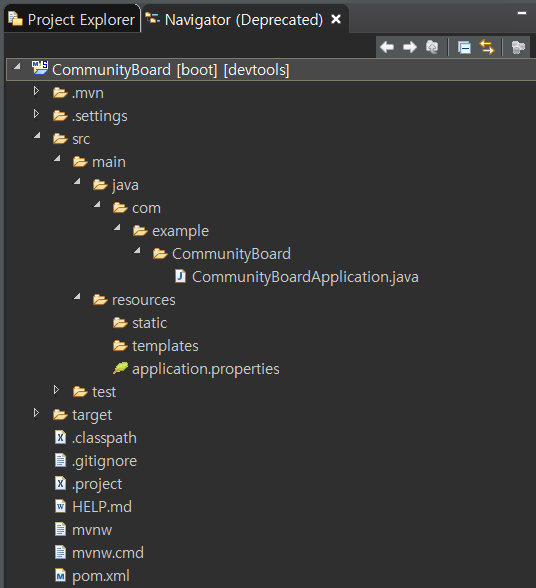Select the HELP.md file name
Screen dimensions: 536x588
[x=102, y=507]
